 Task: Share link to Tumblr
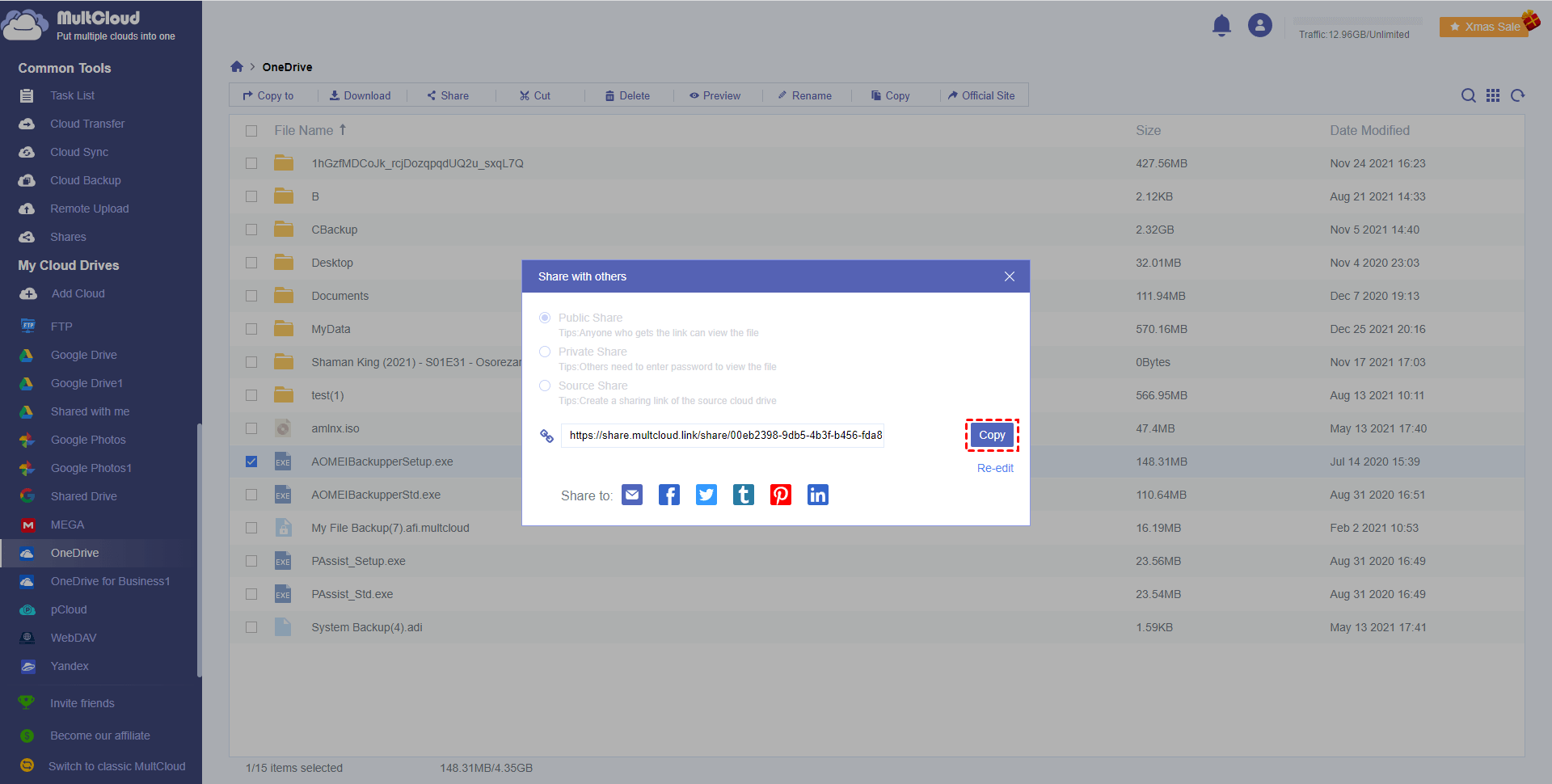744,495
